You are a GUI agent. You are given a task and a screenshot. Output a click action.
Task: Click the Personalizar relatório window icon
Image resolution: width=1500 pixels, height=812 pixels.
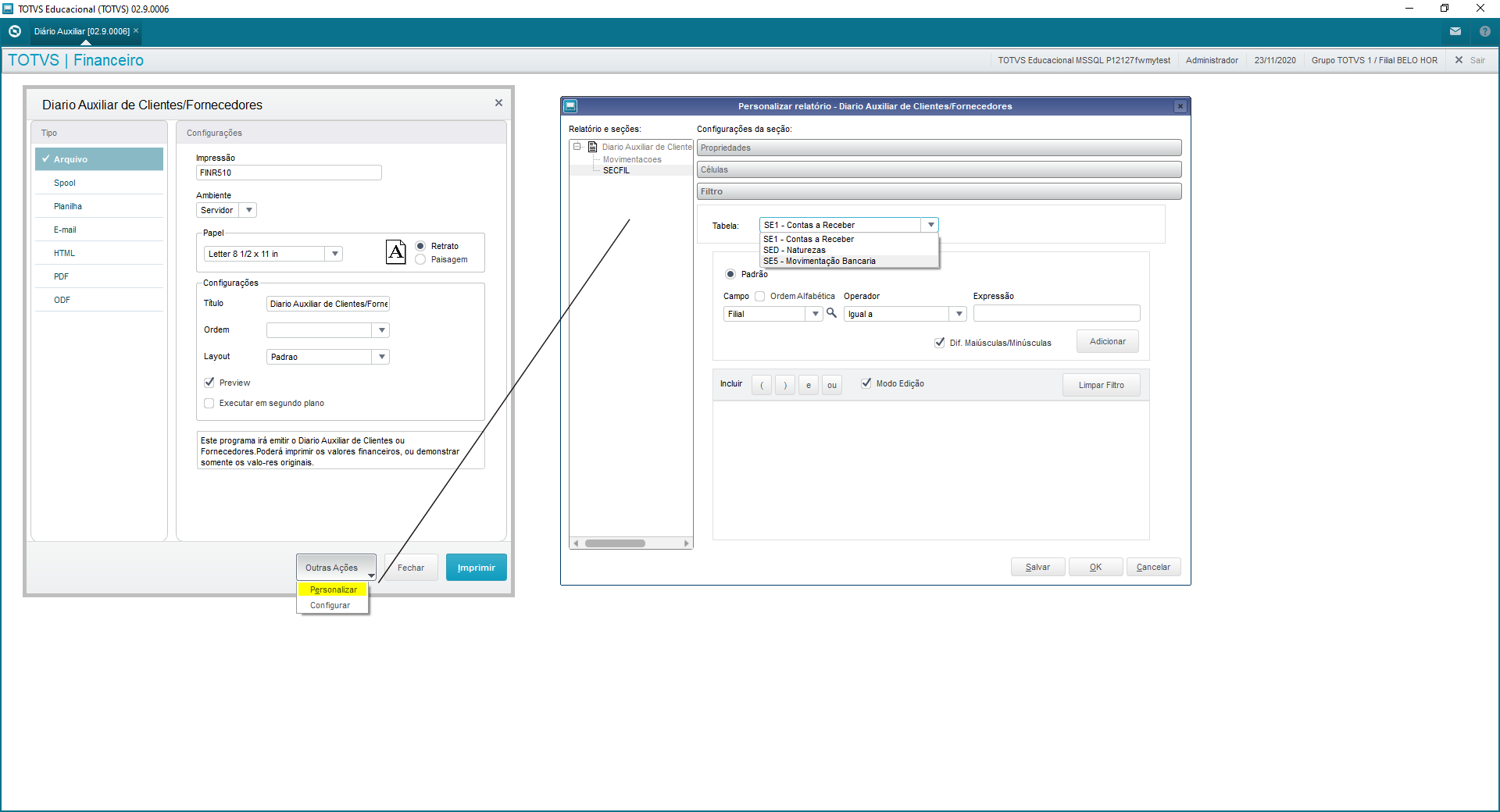coord(570,106)
